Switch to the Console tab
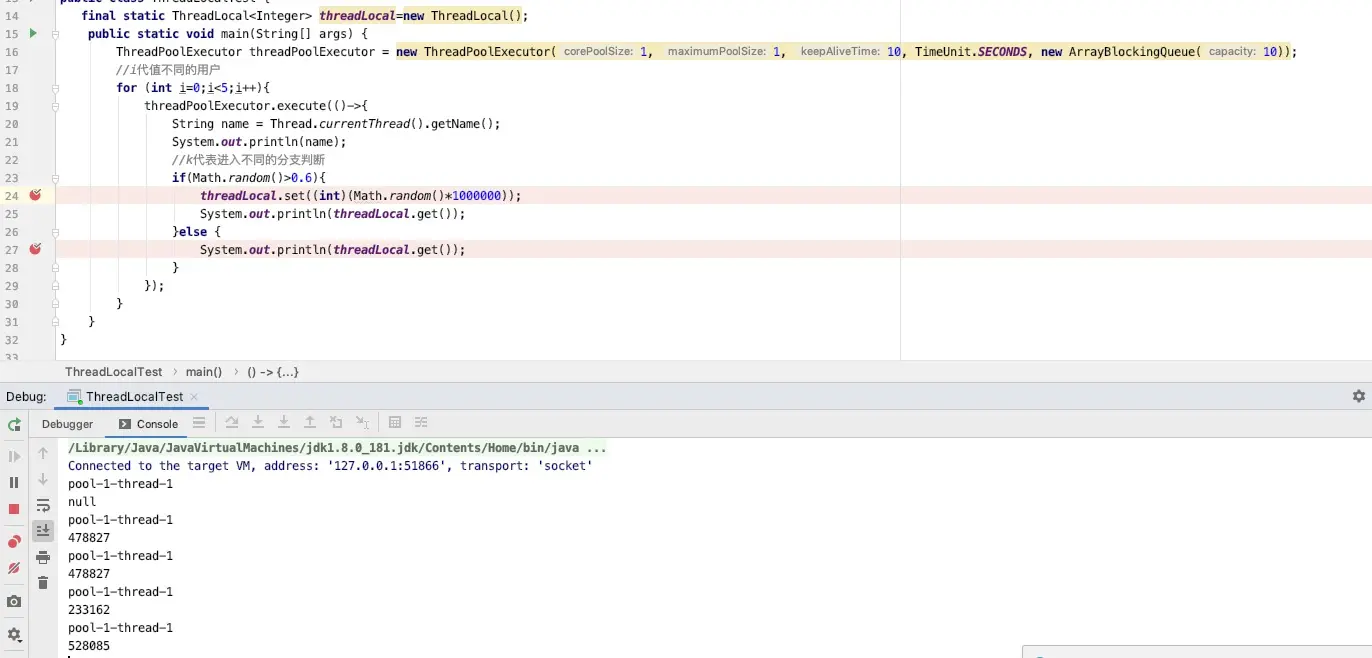The height and width of the screenshot is (658, 1372). point(148,424)
